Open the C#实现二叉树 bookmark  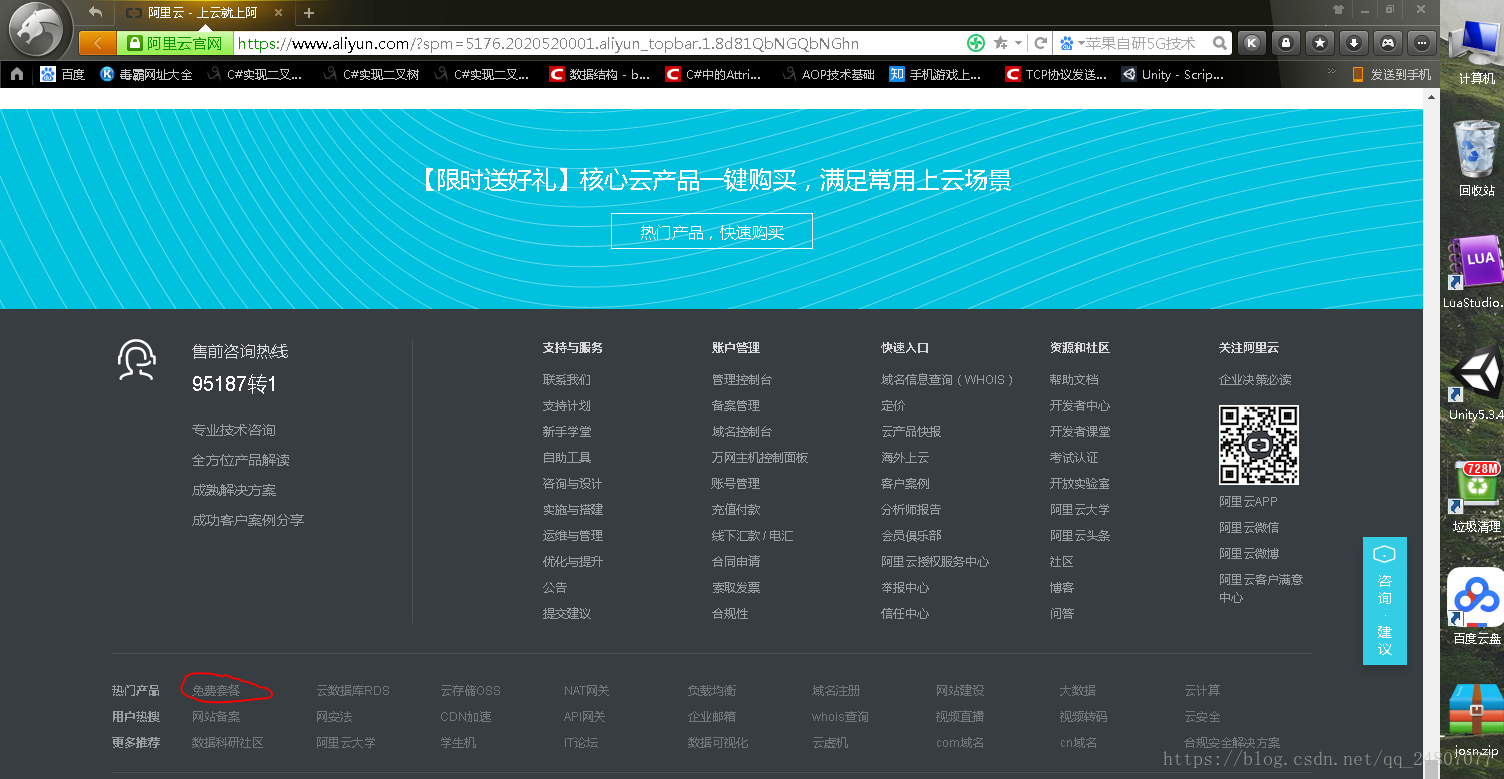coord(369,74)
